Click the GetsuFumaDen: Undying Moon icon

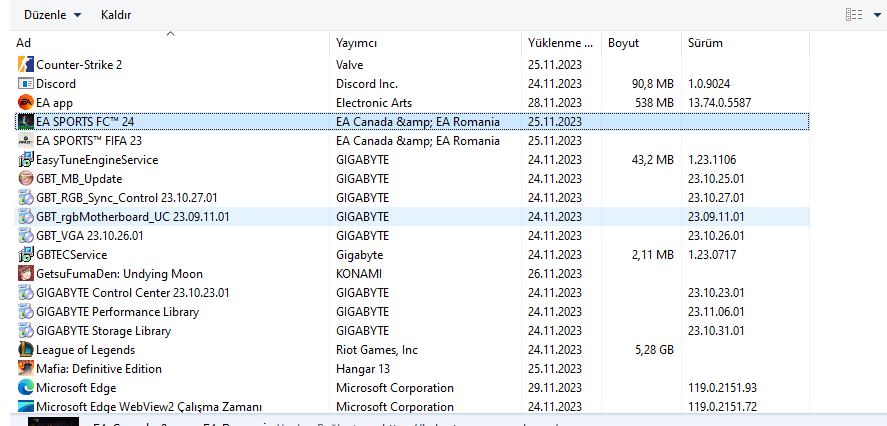26,274
